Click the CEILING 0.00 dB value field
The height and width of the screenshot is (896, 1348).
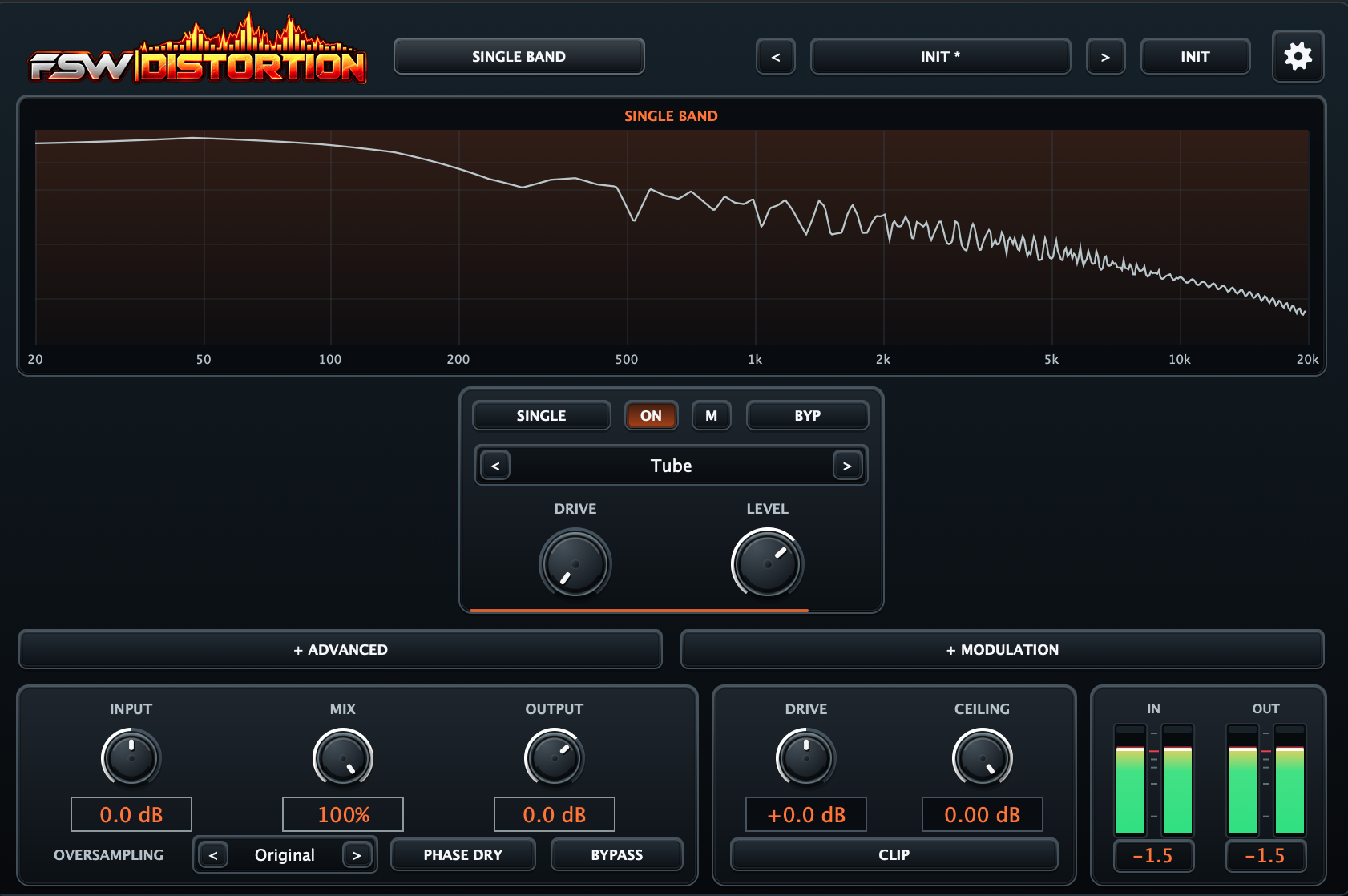pyautogui.click(x=983, y=814)
